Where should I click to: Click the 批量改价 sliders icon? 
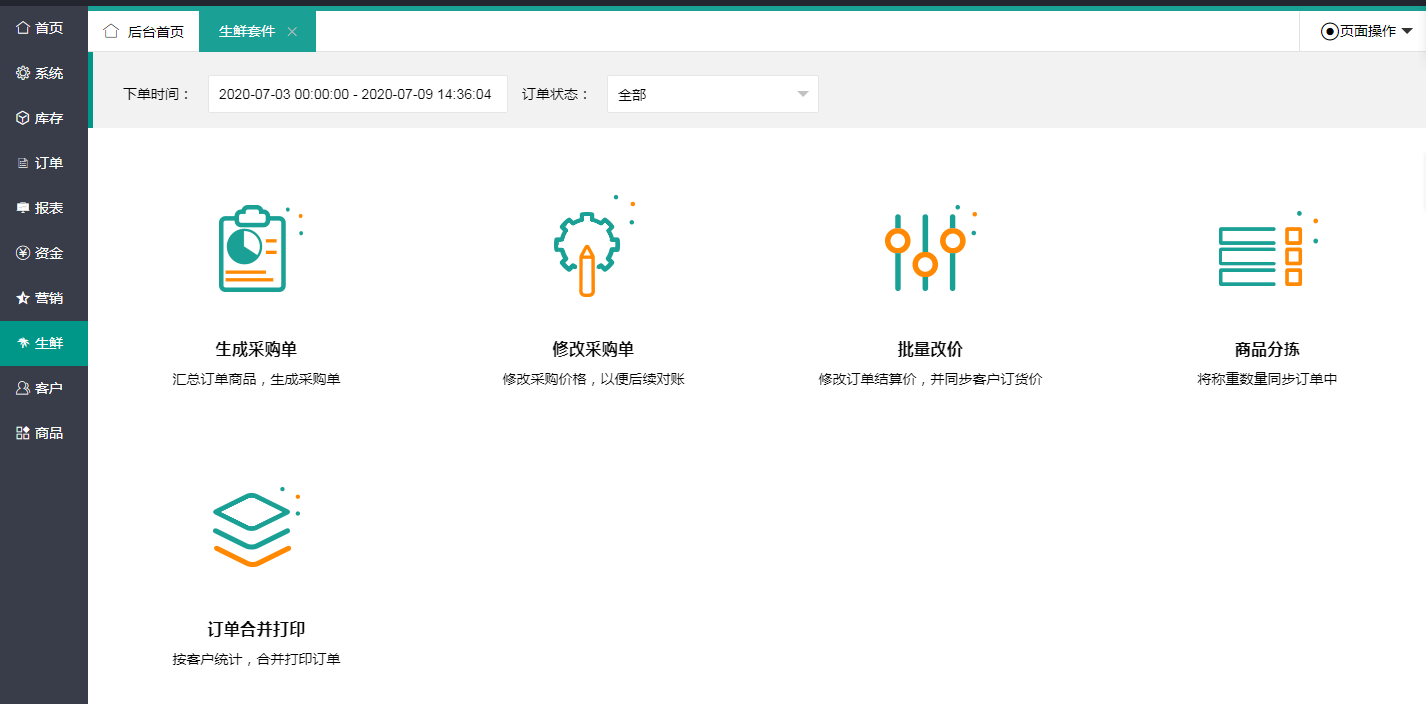tap(925, 252)
